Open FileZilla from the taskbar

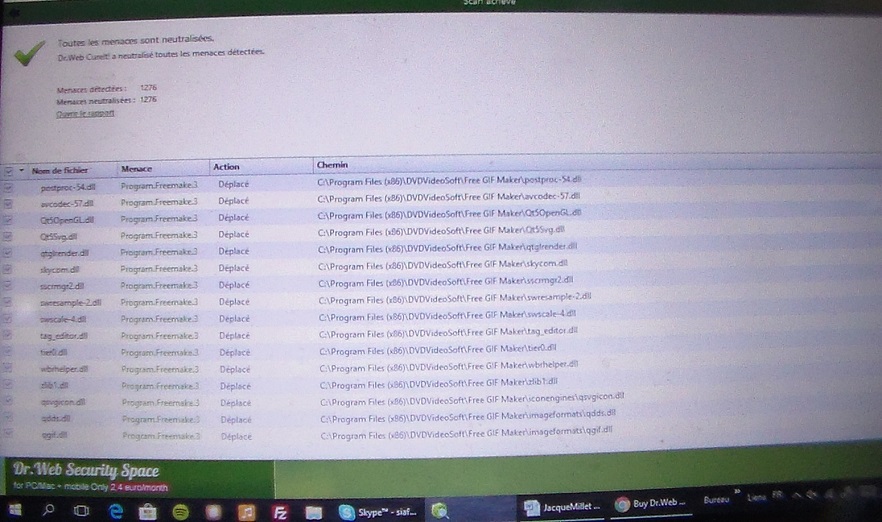(x=280, y=512)
